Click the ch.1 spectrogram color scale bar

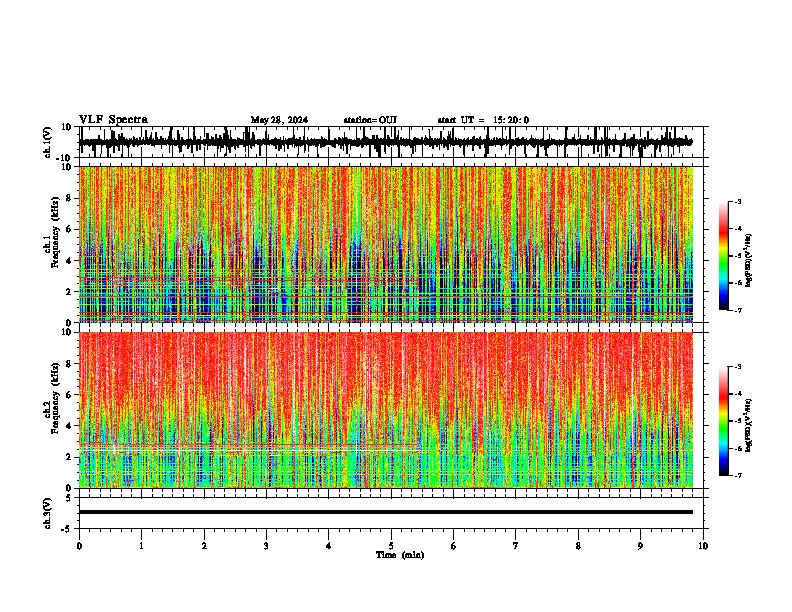pos(724,256)
